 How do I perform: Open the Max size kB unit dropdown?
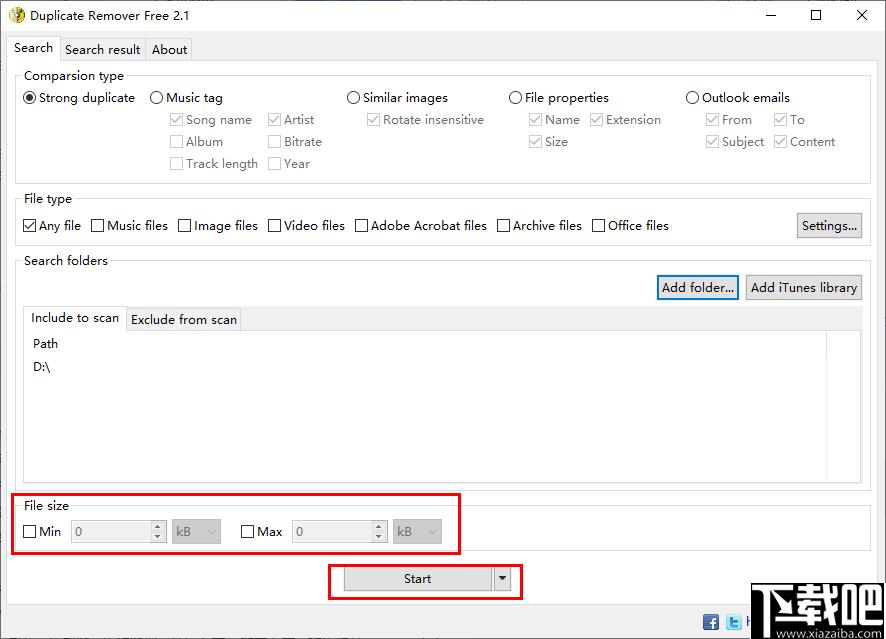(x=417, y=532)
